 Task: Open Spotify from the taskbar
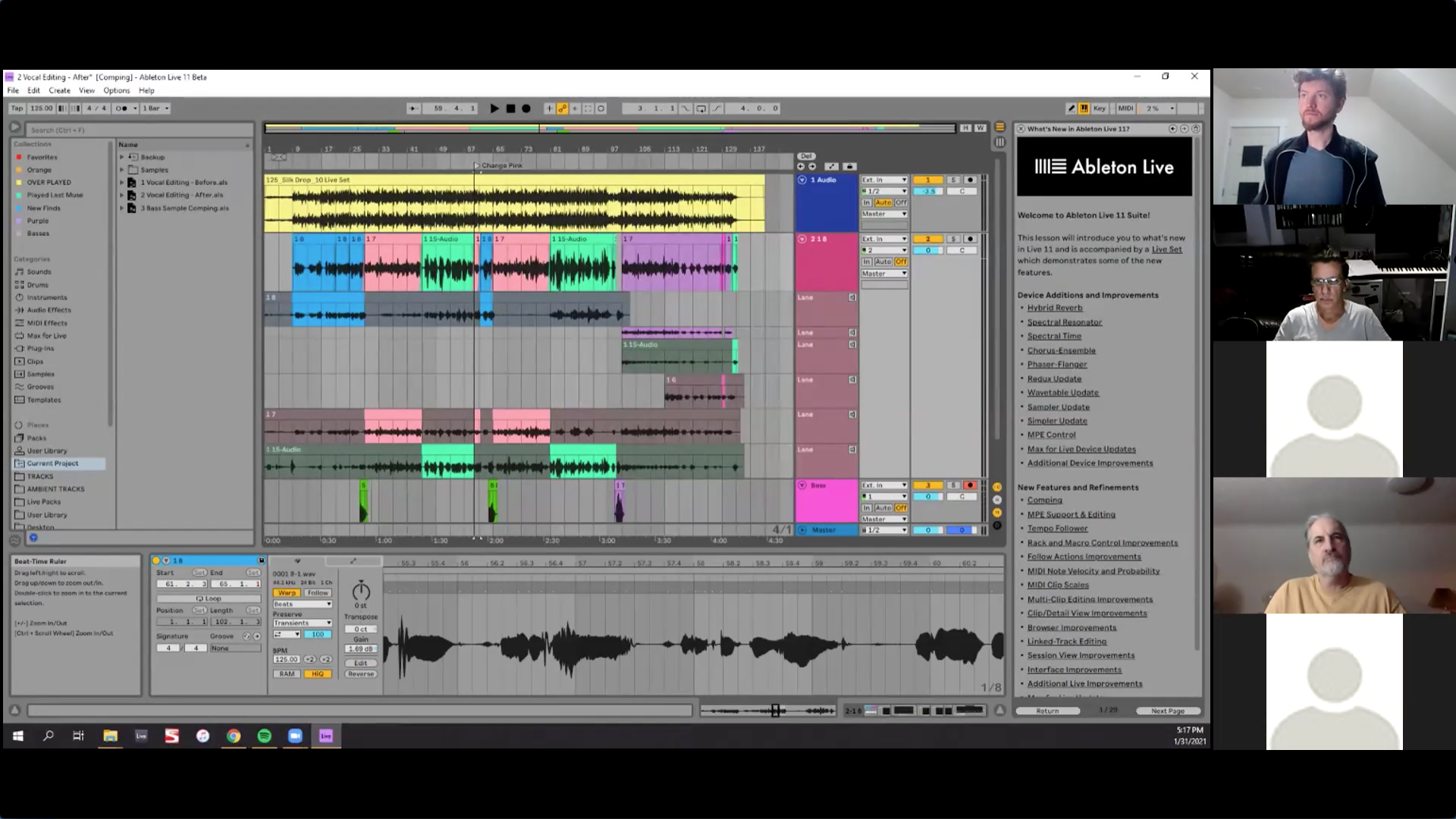tap(264, 736)
